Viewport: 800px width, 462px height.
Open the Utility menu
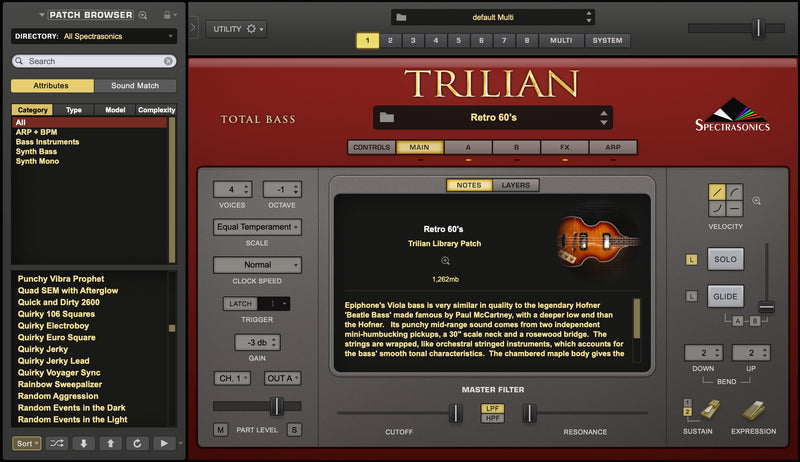tap(236, 29)
